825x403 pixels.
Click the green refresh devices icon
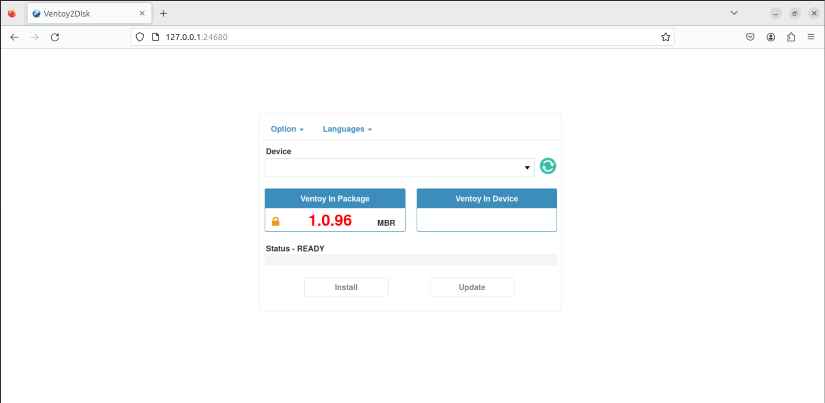click(x=548, y=166)
